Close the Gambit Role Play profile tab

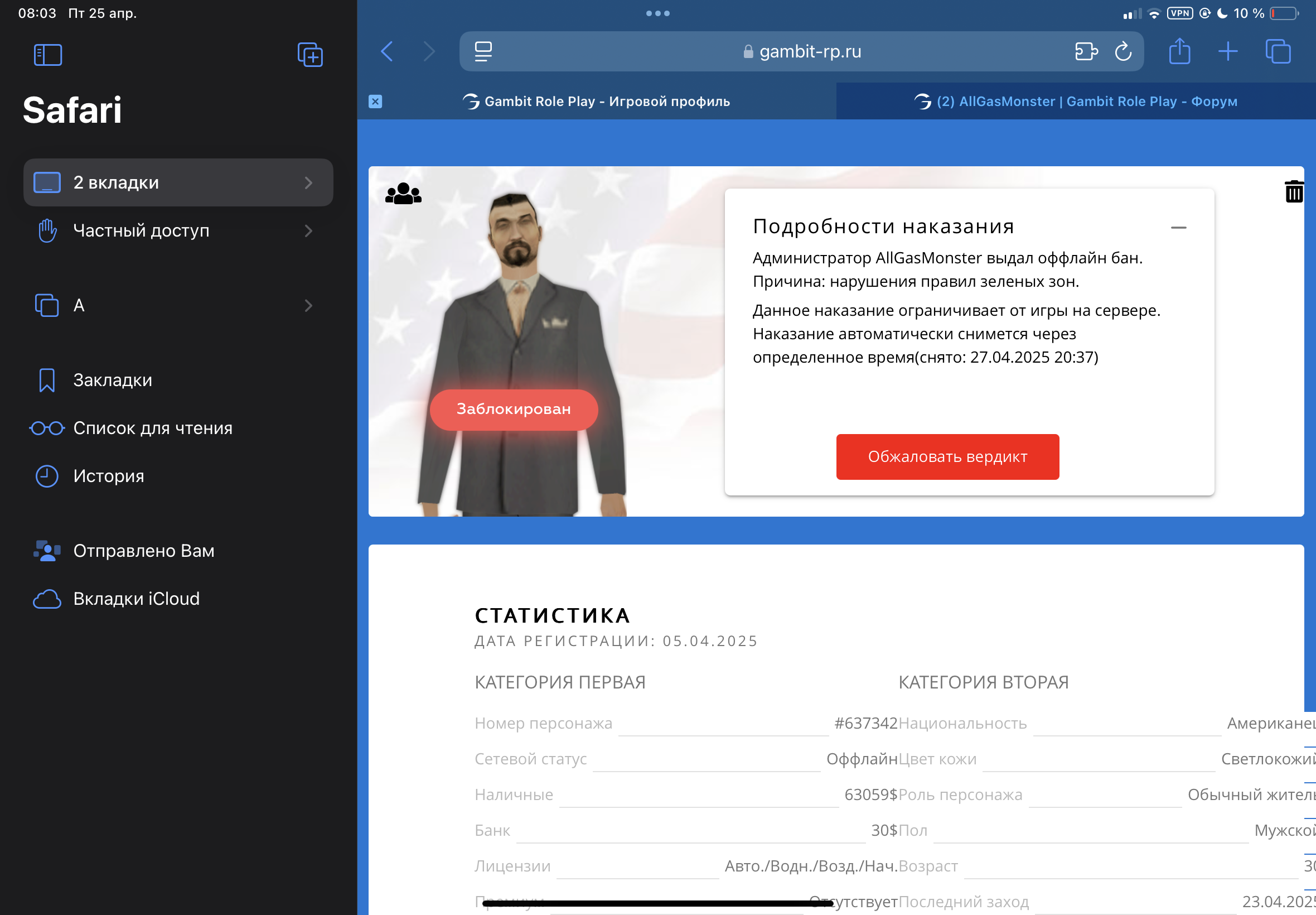375,102
